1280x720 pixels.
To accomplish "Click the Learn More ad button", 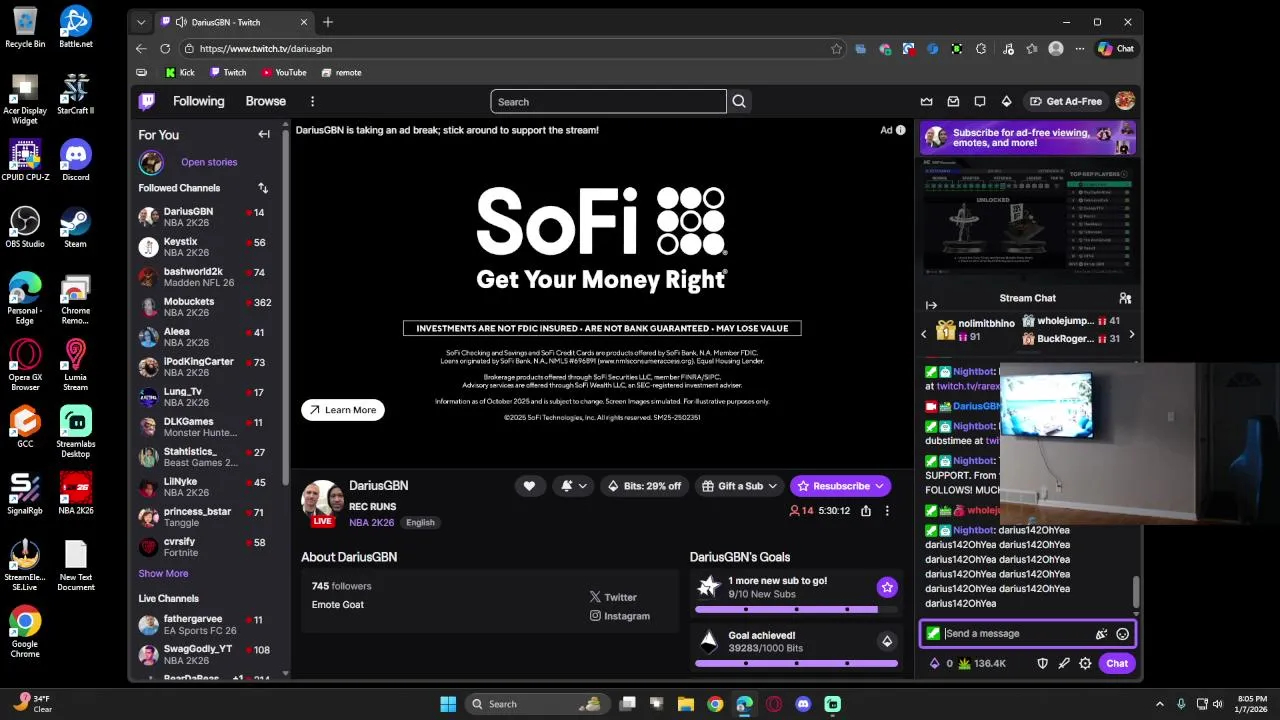I will click(343, 410).
